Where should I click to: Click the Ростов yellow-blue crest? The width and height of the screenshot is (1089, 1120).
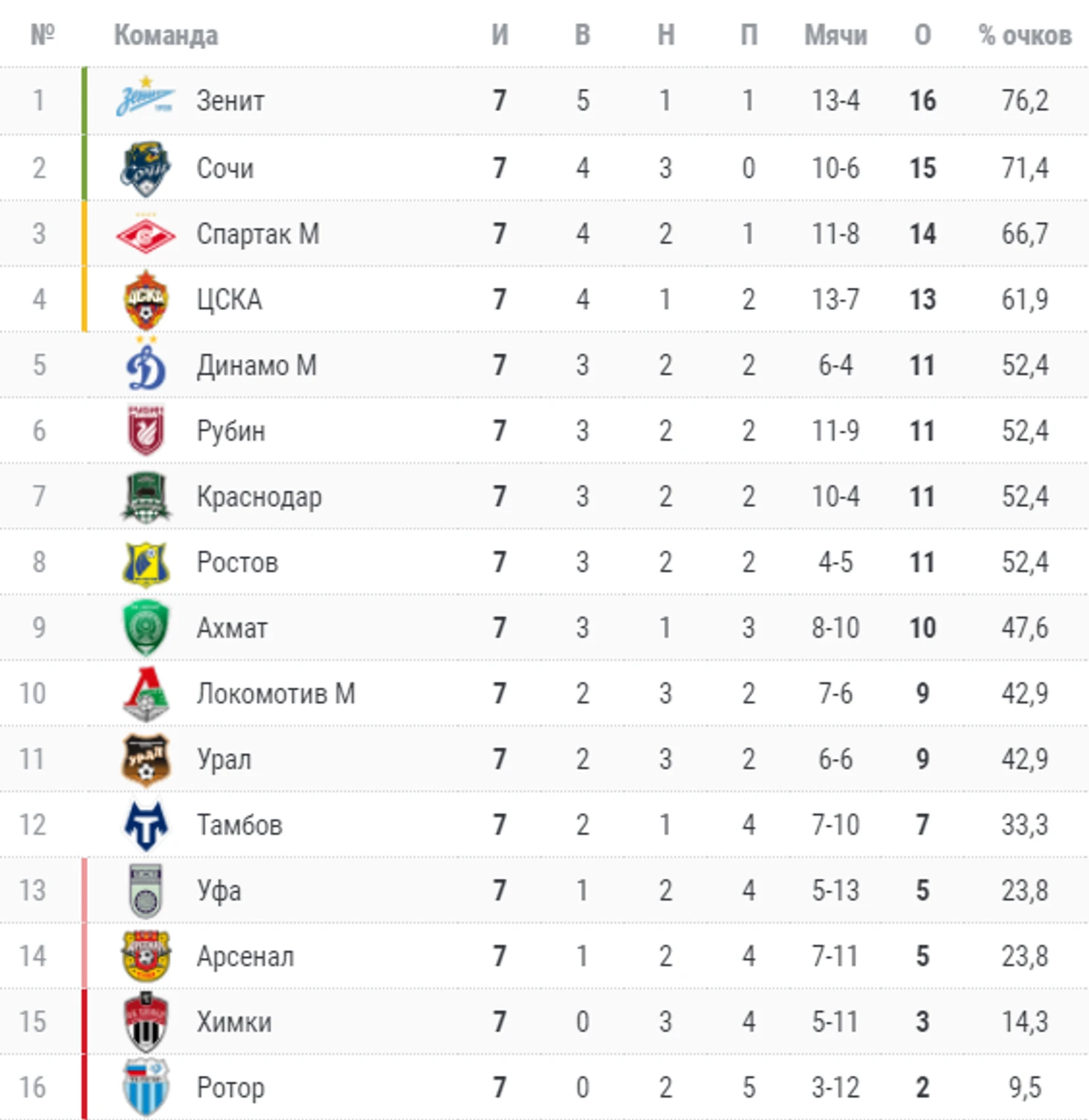pos(145,563)
